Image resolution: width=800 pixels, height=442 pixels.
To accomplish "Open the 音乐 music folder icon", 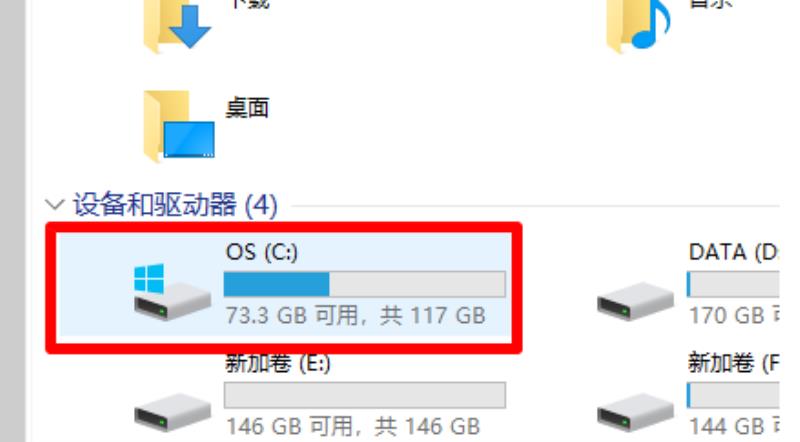I will [638, 26].
